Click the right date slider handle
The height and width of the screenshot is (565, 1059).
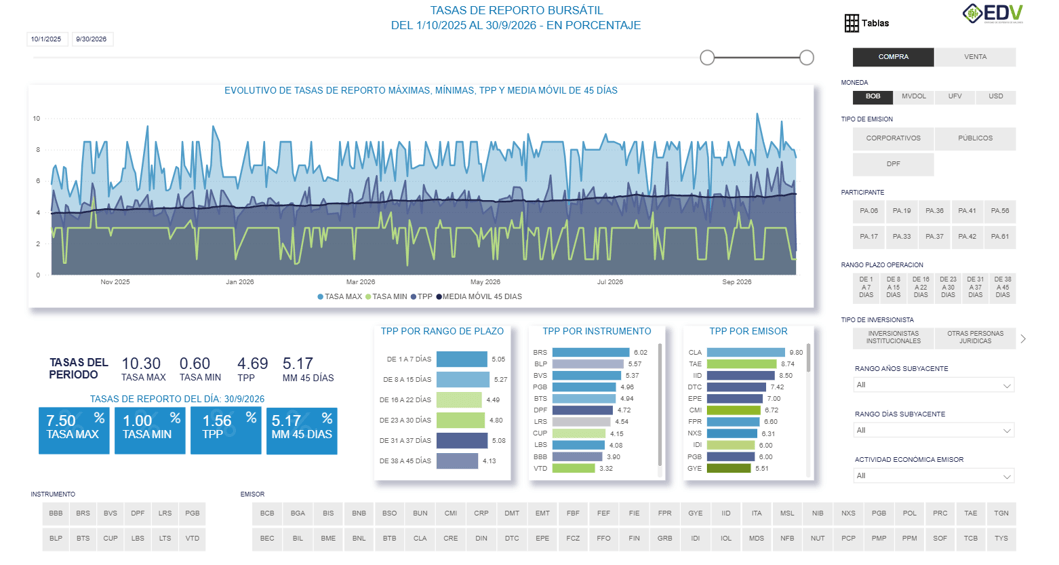click(x=806, y=57)
